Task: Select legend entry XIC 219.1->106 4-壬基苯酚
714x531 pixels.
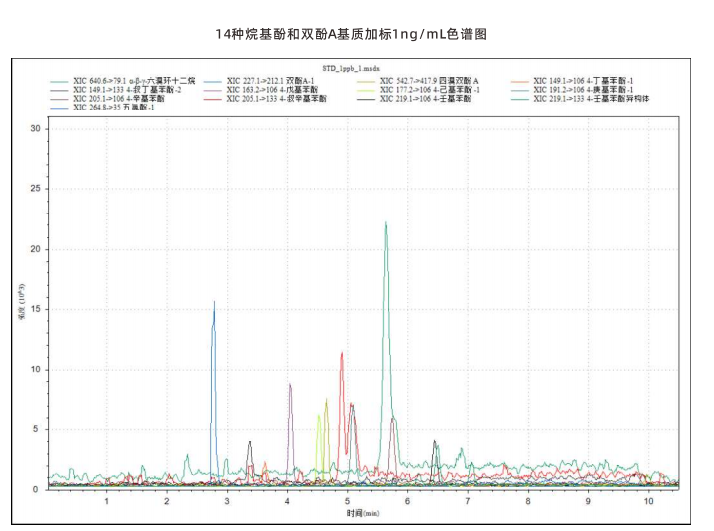Action: click(x=414, y=98)
